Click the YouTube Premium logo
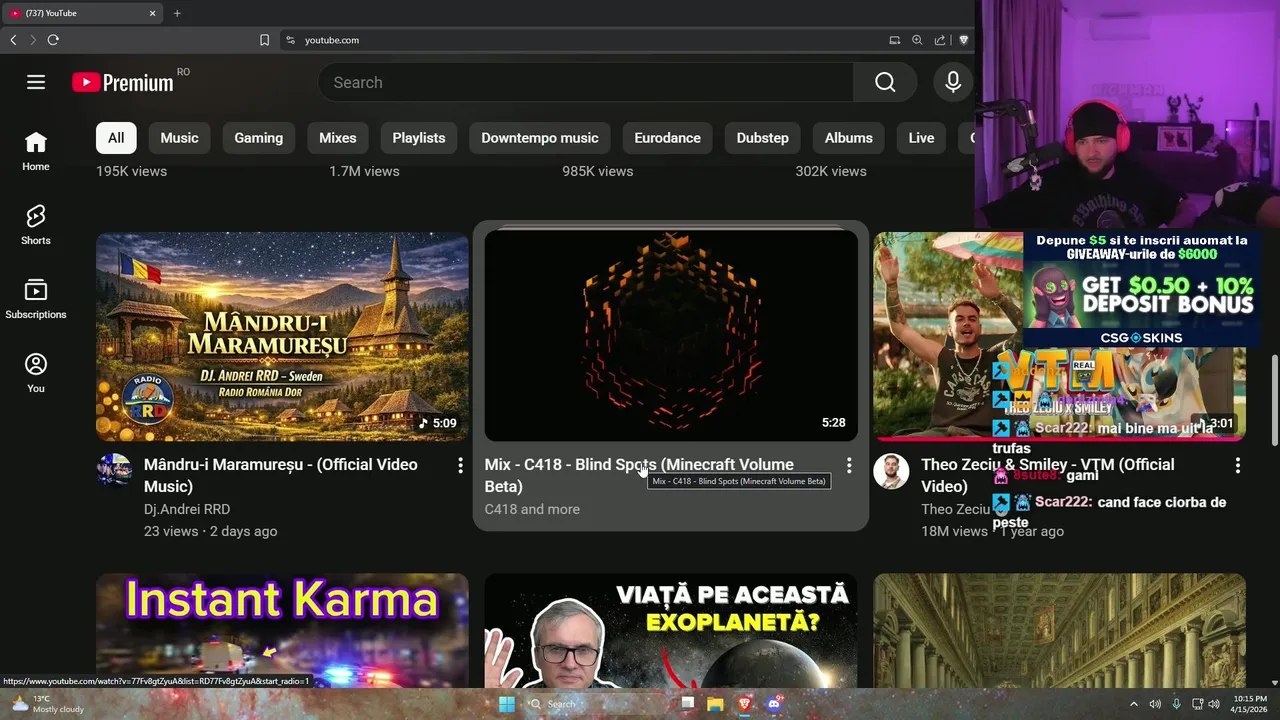 point(123,83)
